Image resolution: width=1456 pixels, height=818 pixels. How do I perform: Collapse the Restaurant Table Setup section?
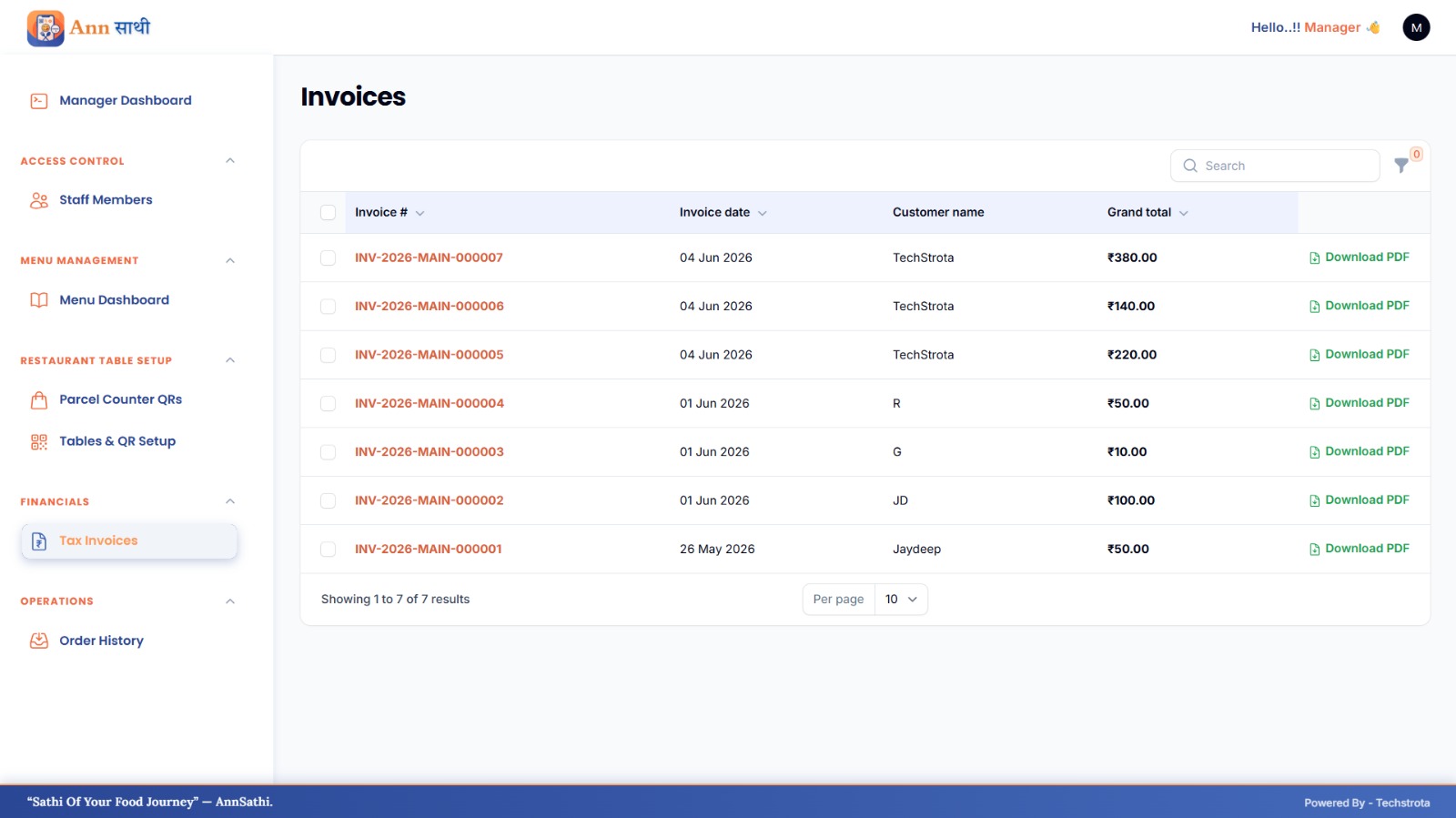[x=230, y=360]
